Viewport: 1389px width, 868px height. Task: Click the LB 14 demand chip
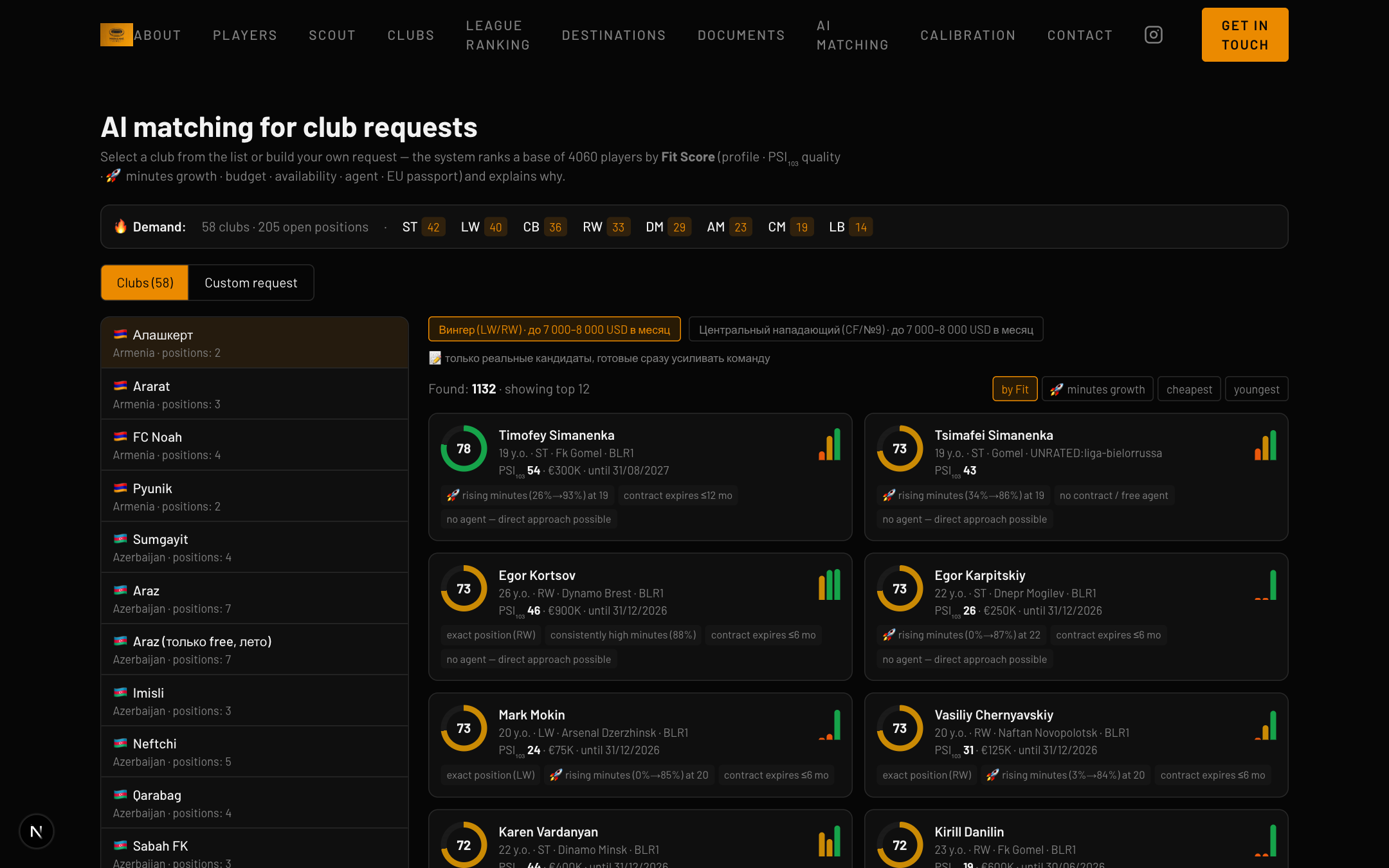coord(850,227)
